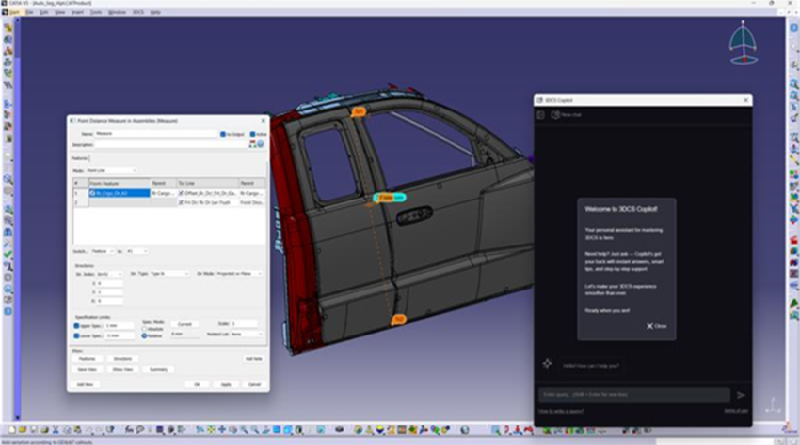This screenshot has height=445, width=800.
Task: Open the Insert menu
Action: point(78,12)
